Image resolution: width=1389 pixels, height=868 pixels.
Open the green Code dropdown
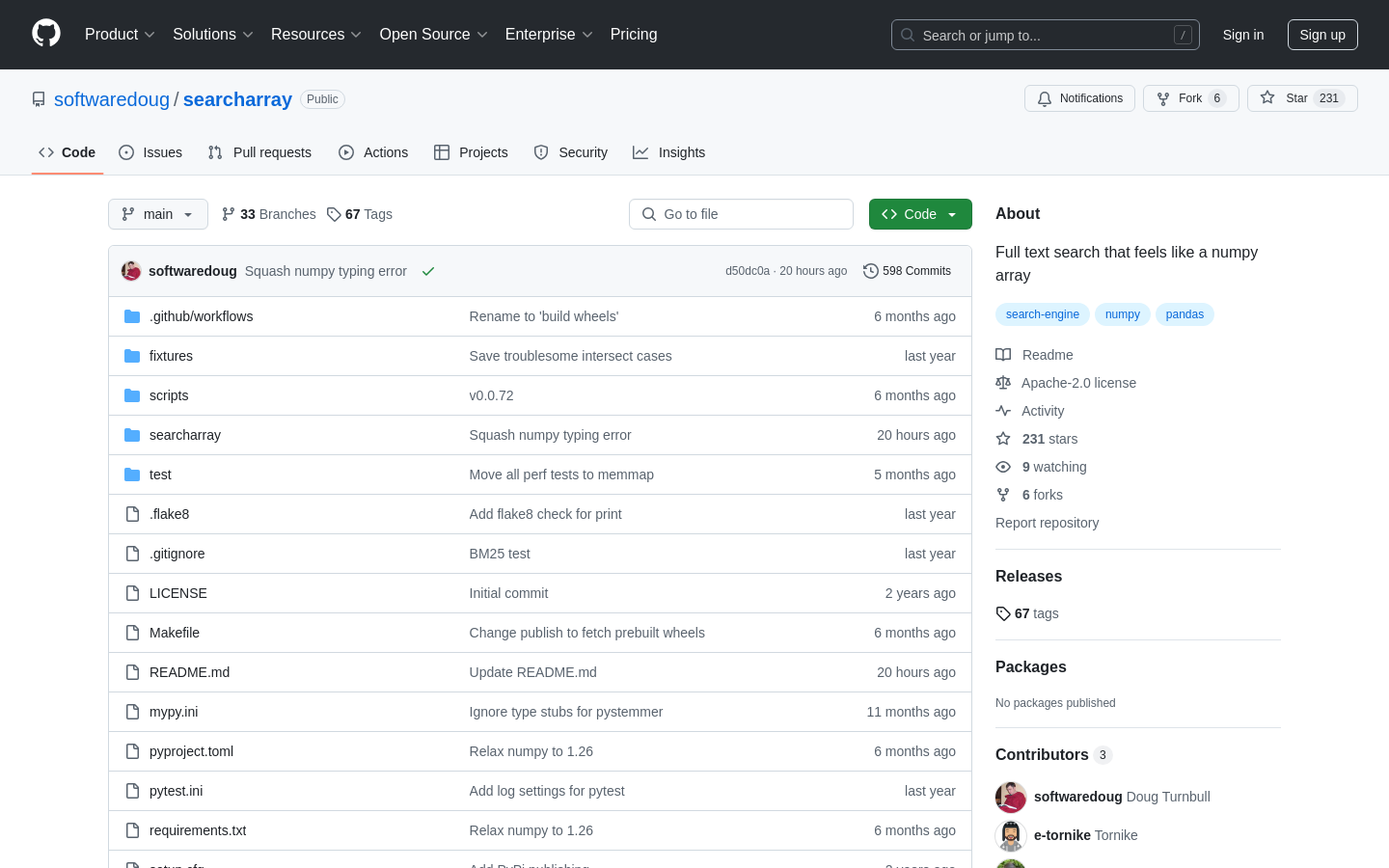[920, 214]
